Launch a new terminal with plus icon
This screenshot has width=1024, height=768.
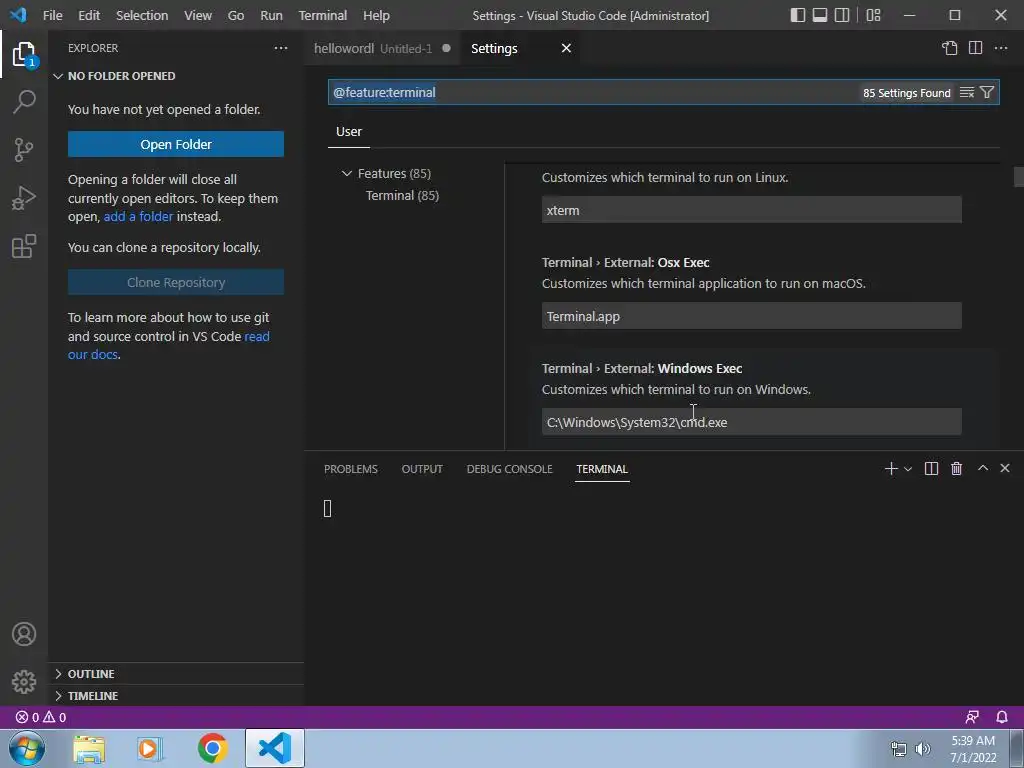click(891, 469)
